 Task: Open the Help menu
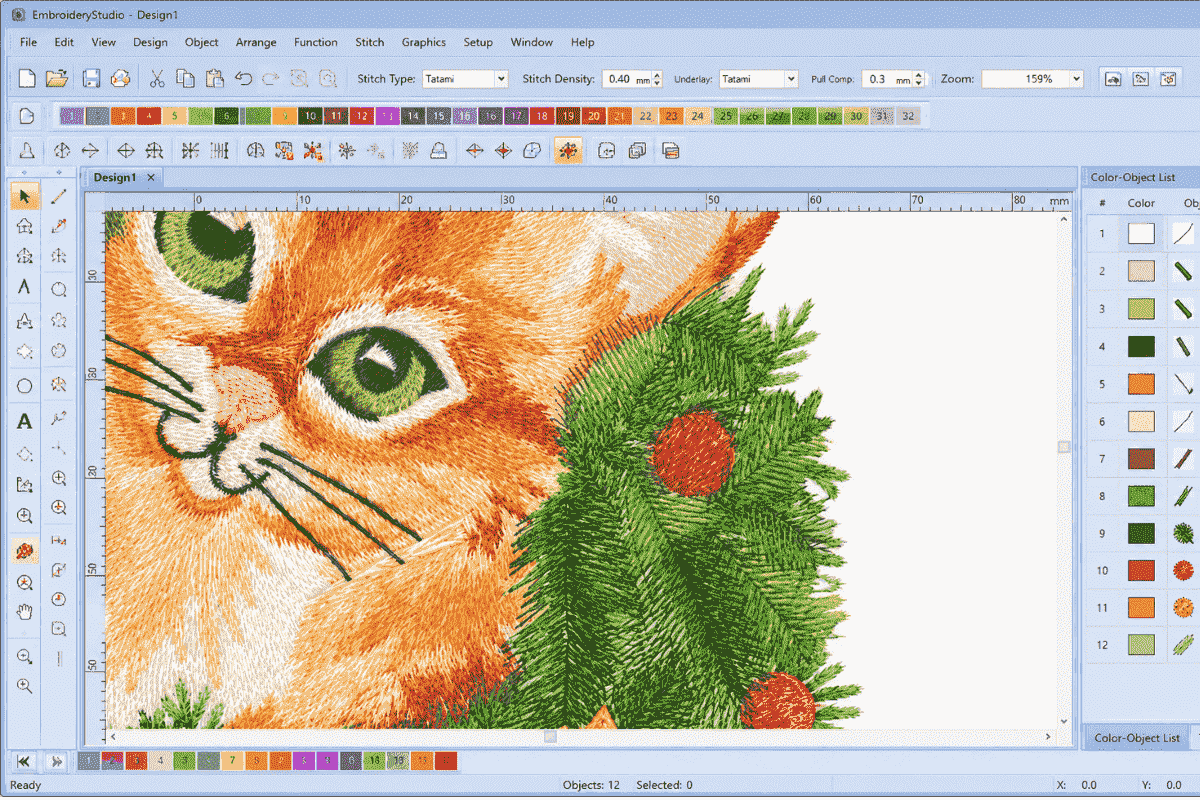pyautogui.click(x=583, y=42)
